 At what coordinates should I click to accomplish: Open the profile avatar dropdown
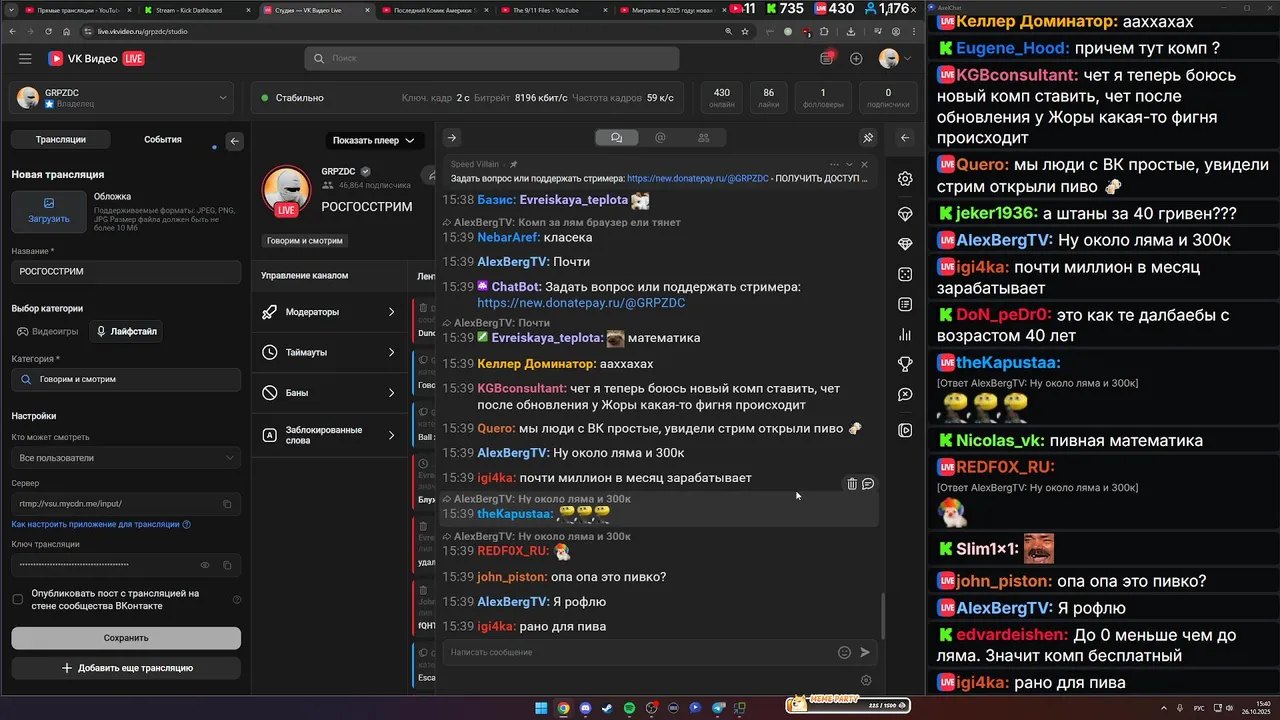[x=895, y=59]
